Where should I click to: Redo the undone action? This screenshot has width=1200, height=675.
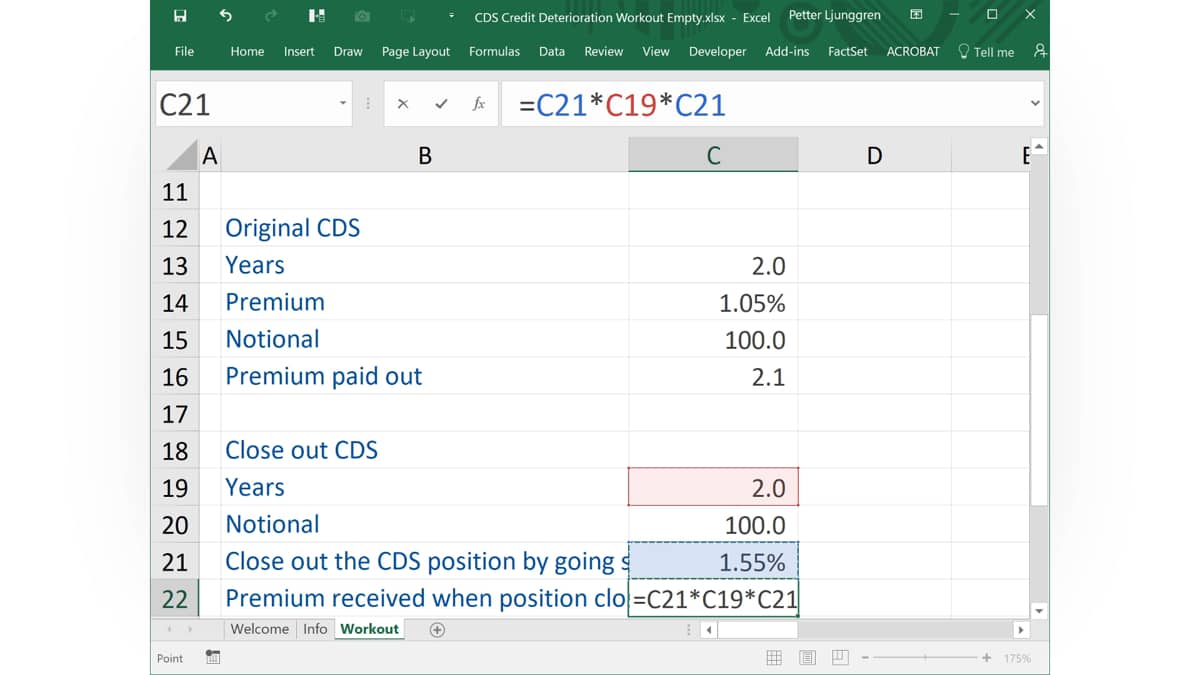pos(271,15)
